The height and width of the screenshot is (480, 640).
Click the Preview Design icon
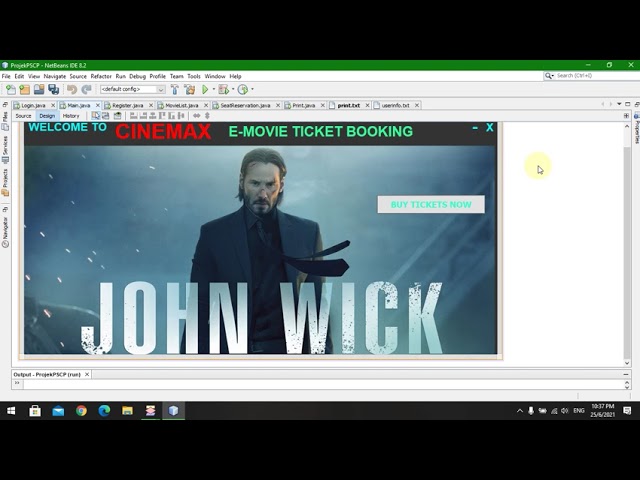tap(118, 116)
